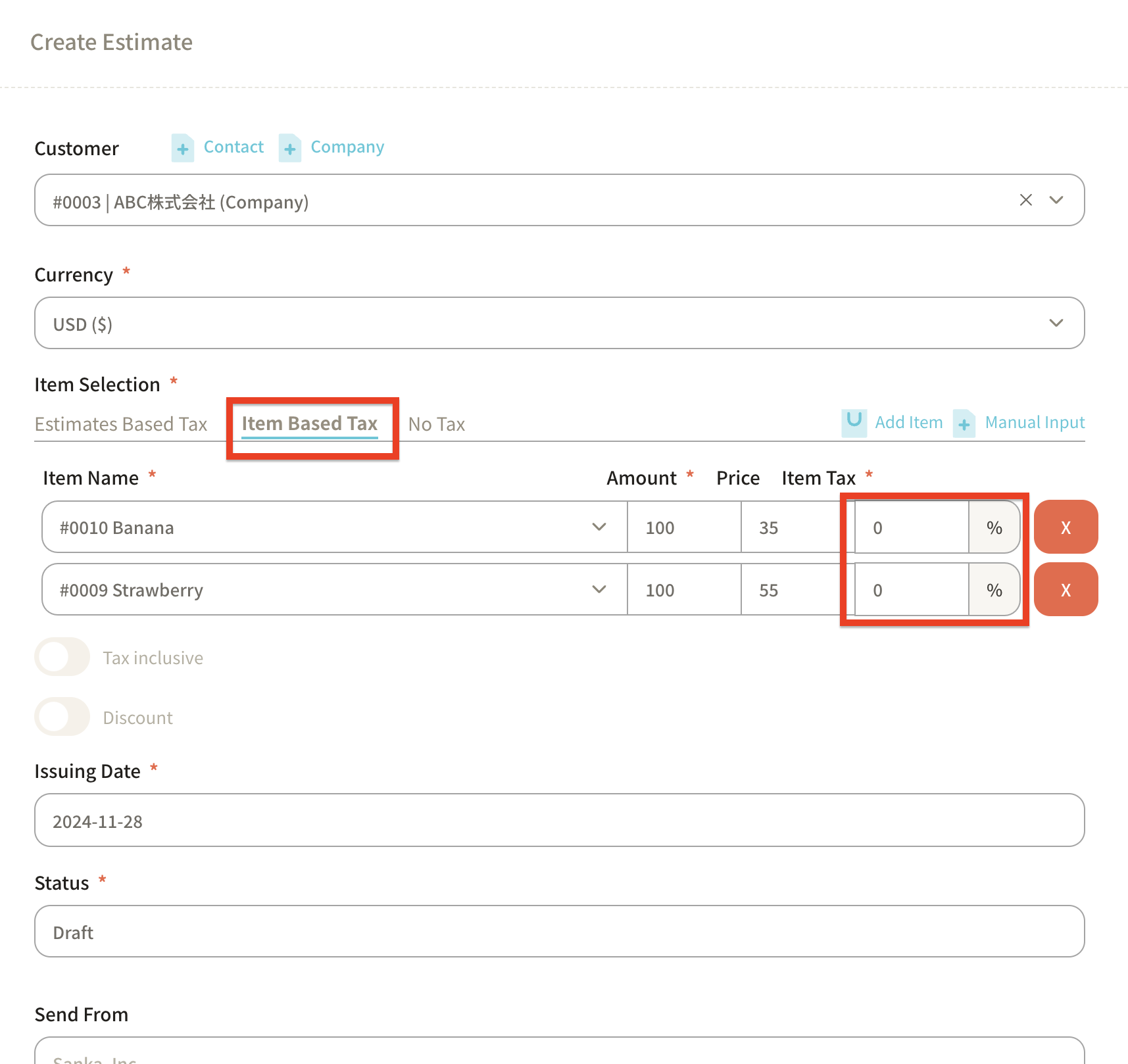Viewport: 1128px width, 1064px height.
Task: Click the Add Item icon
Action: 854,422
